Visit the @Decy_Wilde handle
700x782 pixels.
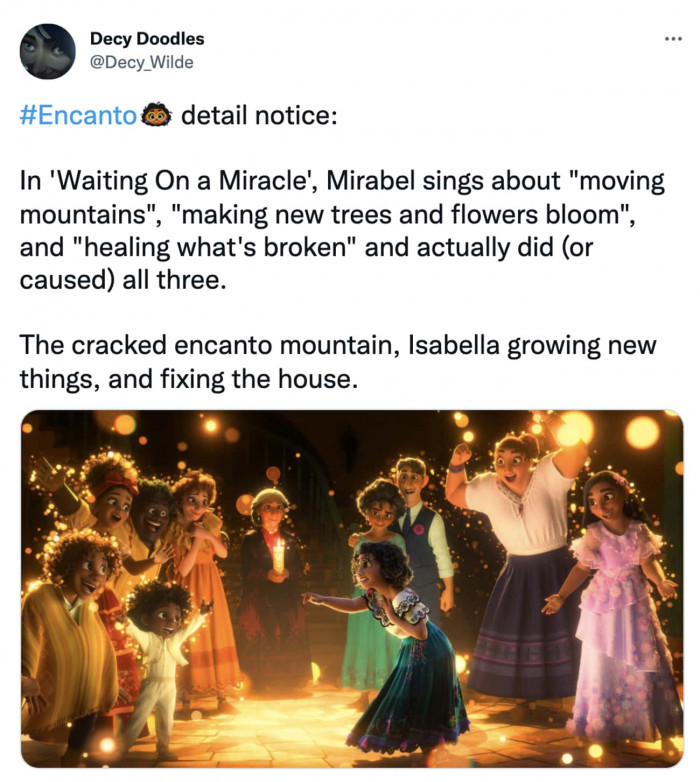(x=141, y=62)
